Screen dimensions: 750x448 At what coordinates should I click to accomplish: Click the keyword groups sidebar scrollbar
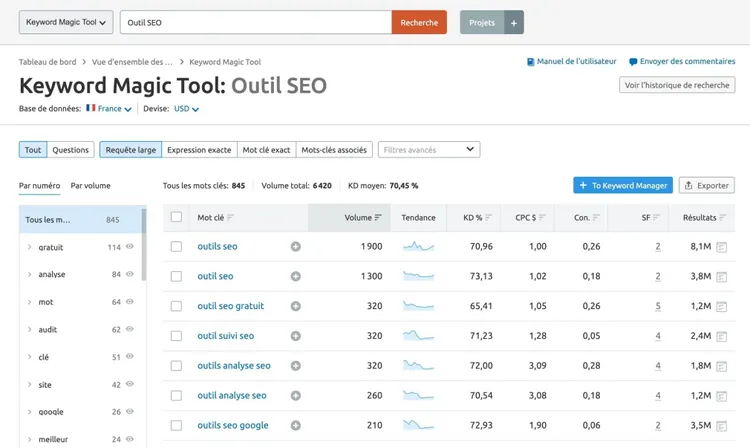144,244
